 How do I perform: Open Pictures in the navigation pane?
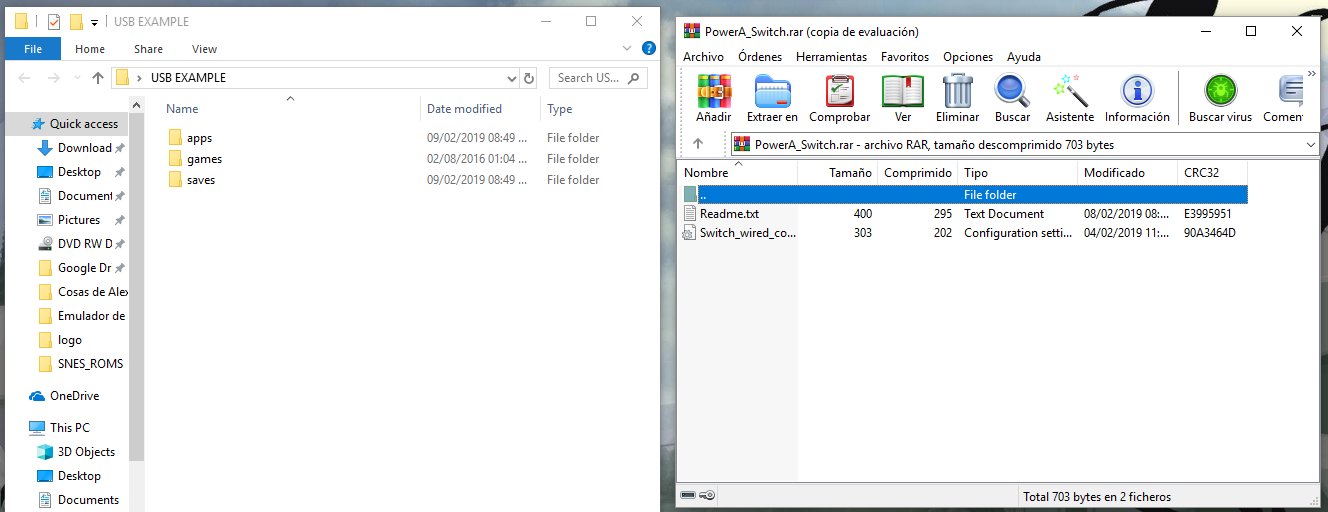coord(78,220)
